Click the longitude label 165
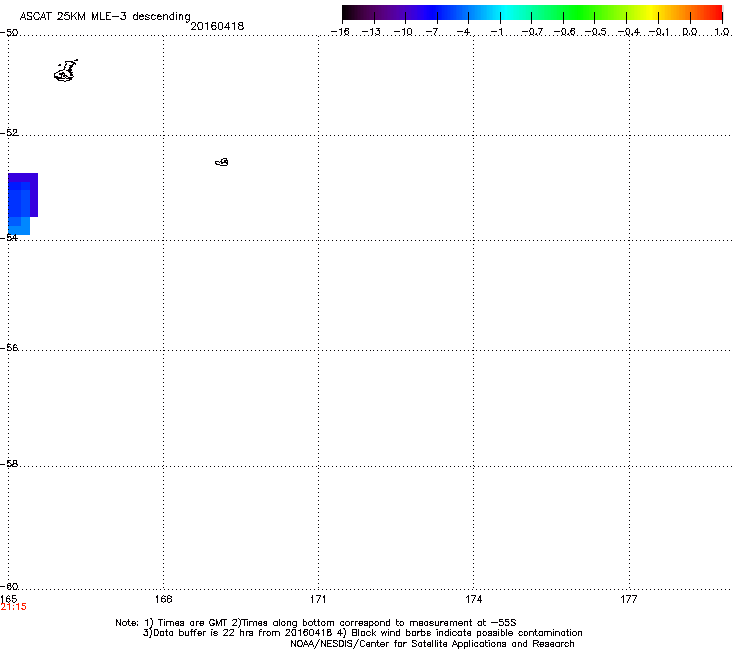The height and width of the screenshot is (650, 740). pos(8,599)
